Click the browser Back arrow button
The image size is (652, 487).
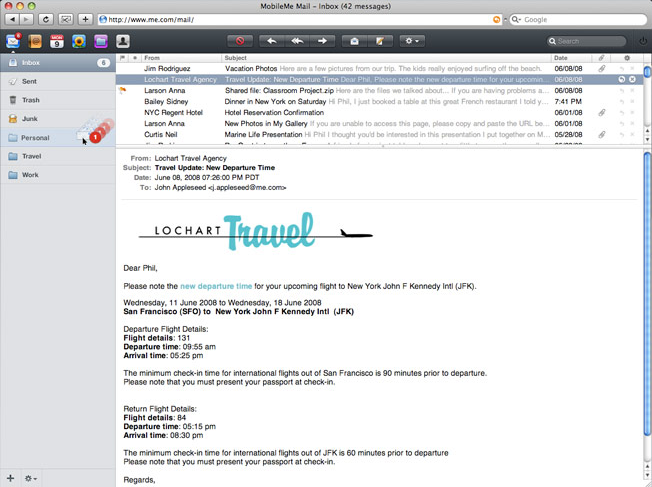click(12, 20)
